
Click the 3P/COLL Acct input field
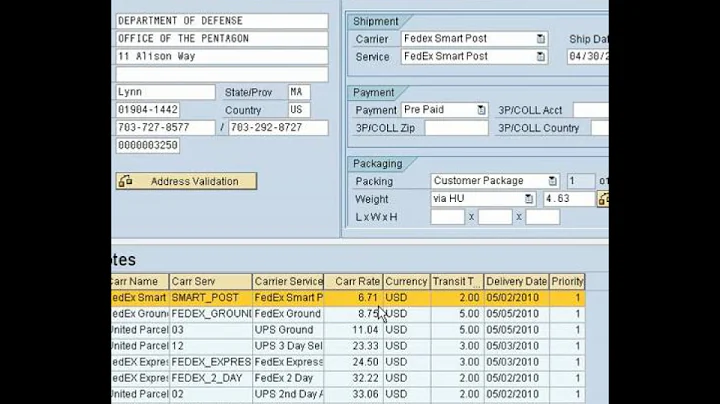point(591,110)
